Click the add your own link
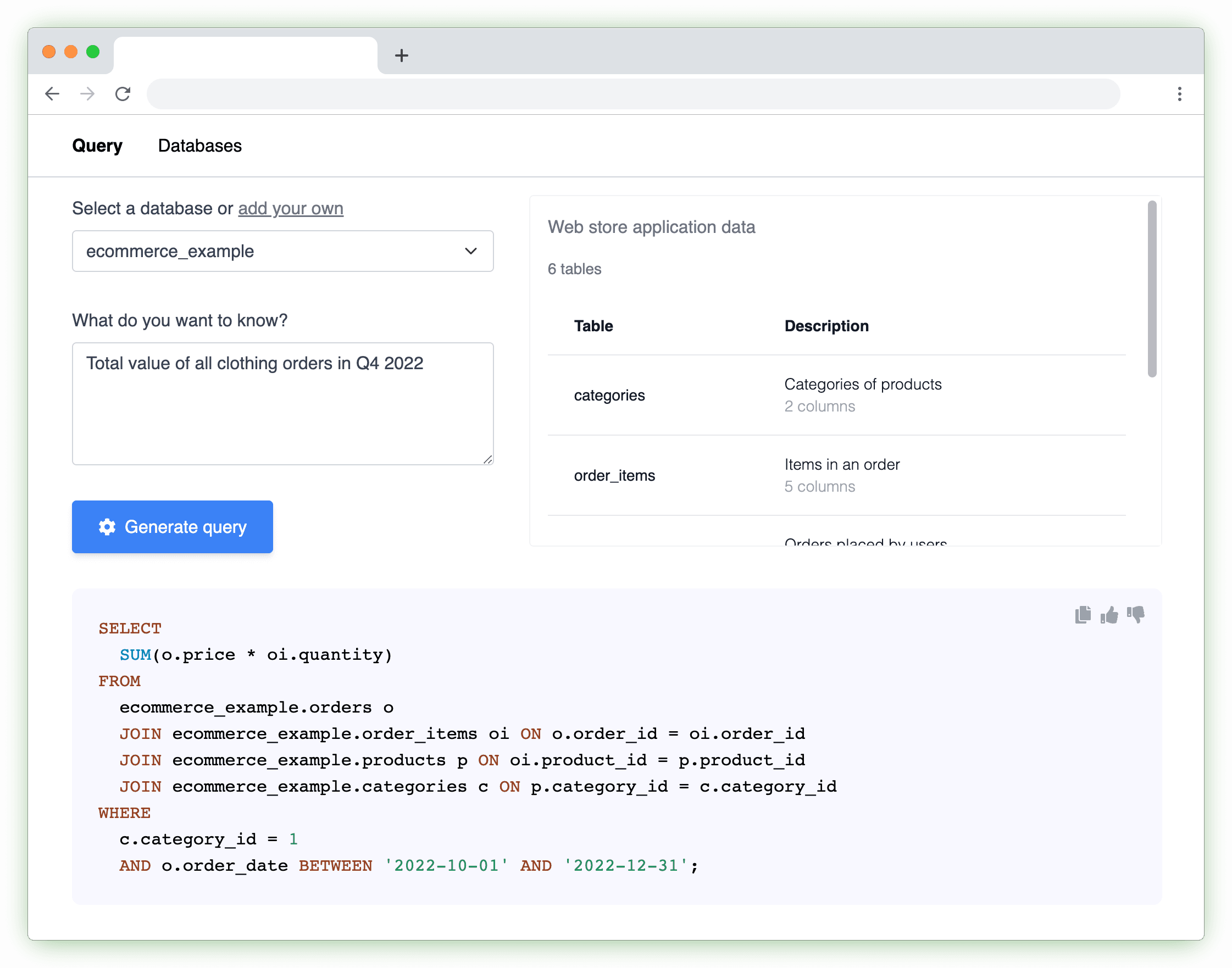 coord(290,209)
